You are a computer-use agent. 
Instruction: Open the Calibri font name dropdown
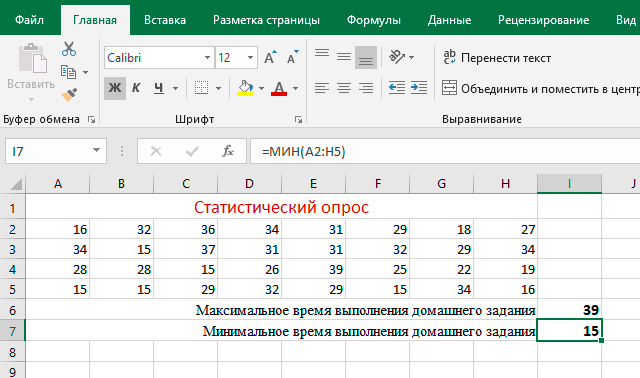(207, 58)
